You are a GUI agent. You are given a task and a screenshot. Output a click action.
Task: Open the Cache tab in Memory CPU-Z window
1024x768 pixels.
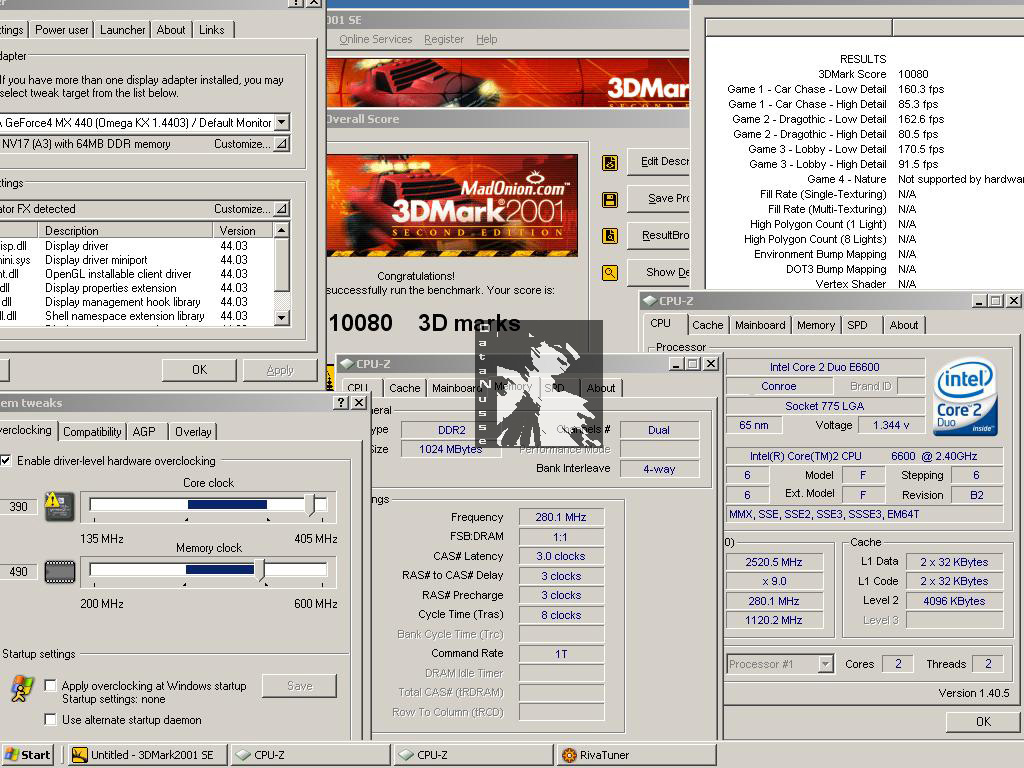(404, 388)
